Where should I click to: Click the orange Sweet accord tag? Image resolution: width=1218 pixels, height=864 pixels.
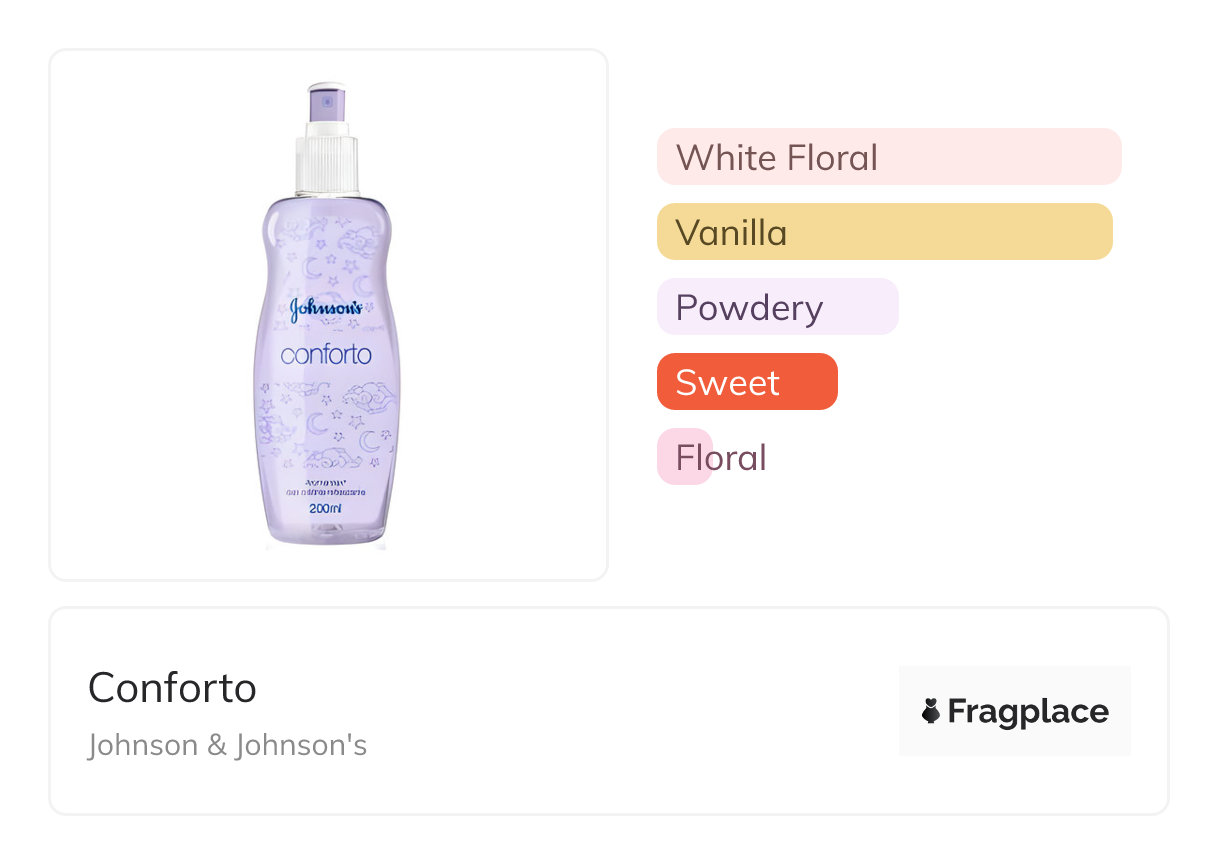tap(746, 382)
